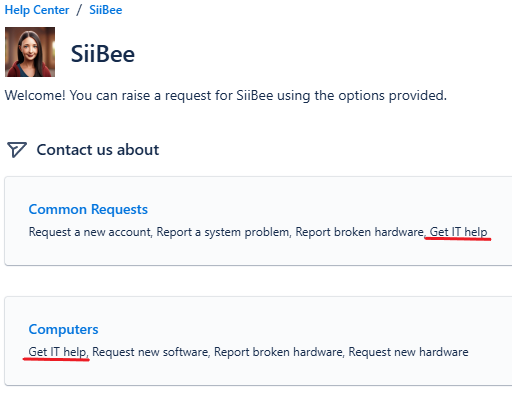Click the large SiiBee page title
The image size is (512, 397).
click(x=103, y=54)
